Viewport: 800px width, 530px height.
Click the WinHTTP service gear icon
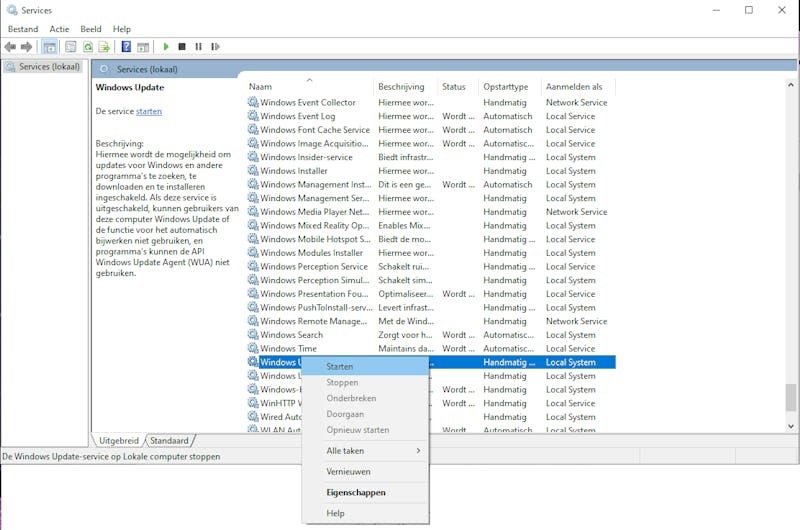(253, 403)
